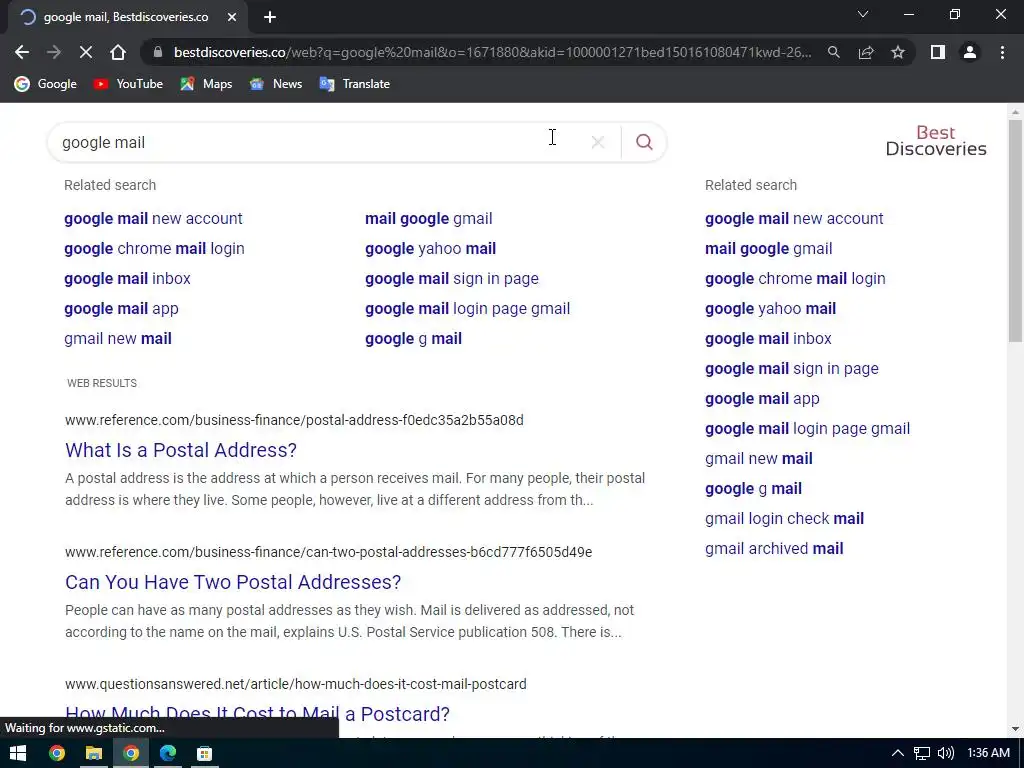This screenshot has width=1024, height=768.
Task: Open File Explorer from the taskbar
Action: tap(93, 753)
